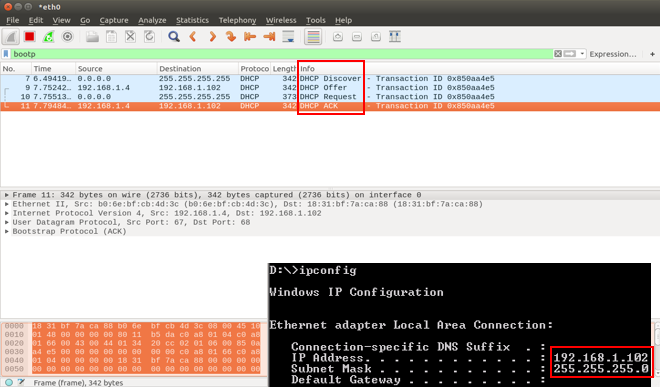The width and height of the screenshot is (660, 389).
Task: Click the bootp filter field
Action: click(x=281, y=54)
